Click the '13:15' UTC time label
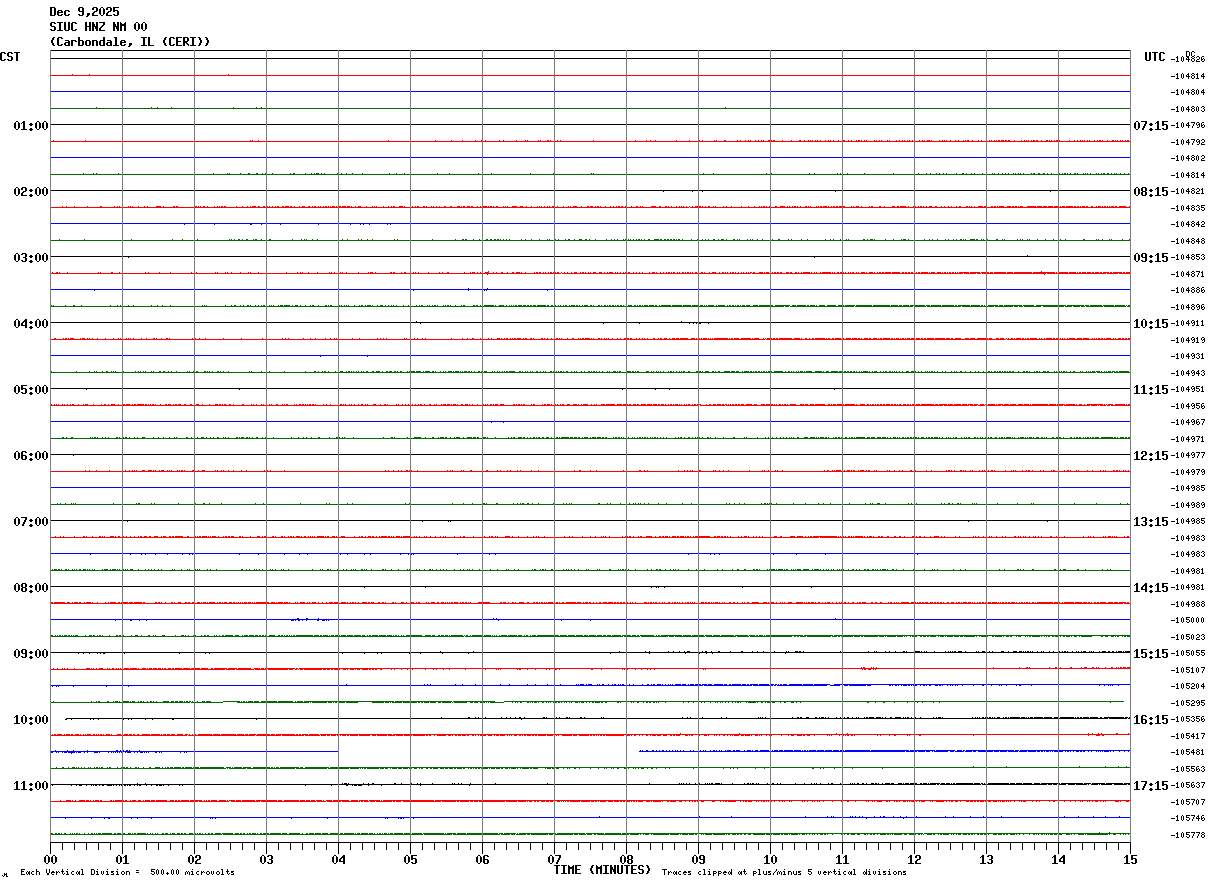 tap(1150, 522)
